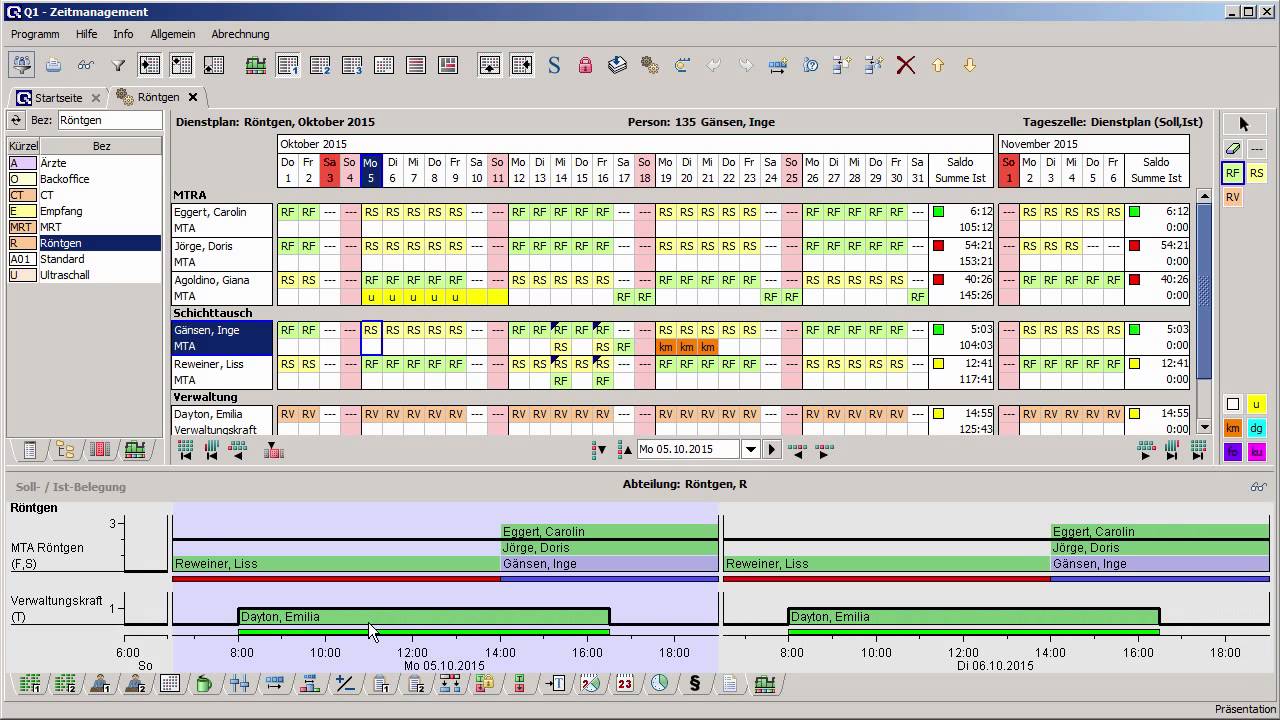1280x720 pixels.
Task: Toggle the people funnel button at toolbar start
Action: 22,65
